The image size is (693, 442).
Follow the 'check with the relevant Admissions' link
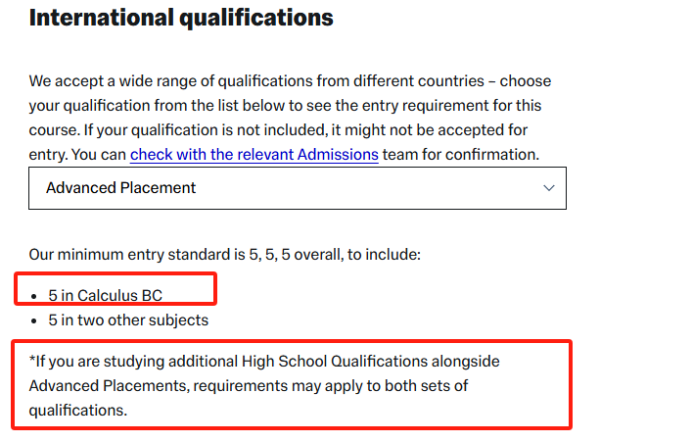point(254,155)
